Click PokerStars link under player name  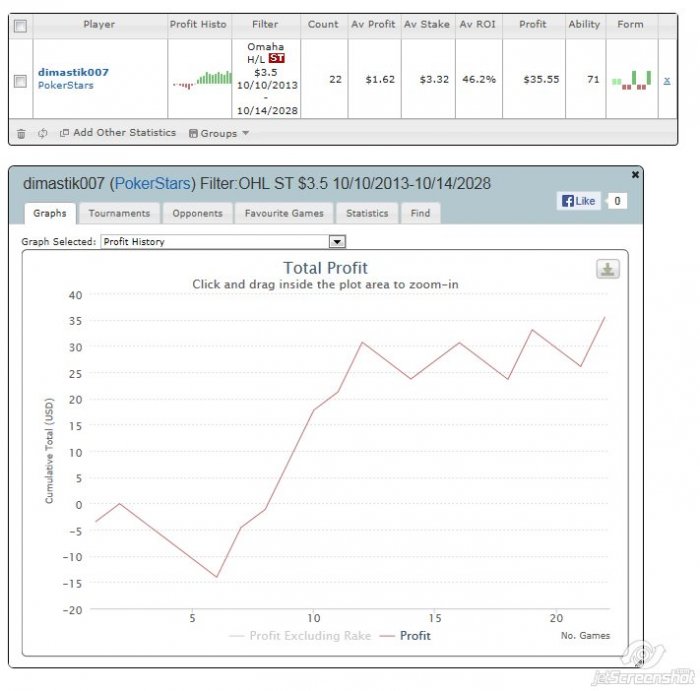click(66, 85)
